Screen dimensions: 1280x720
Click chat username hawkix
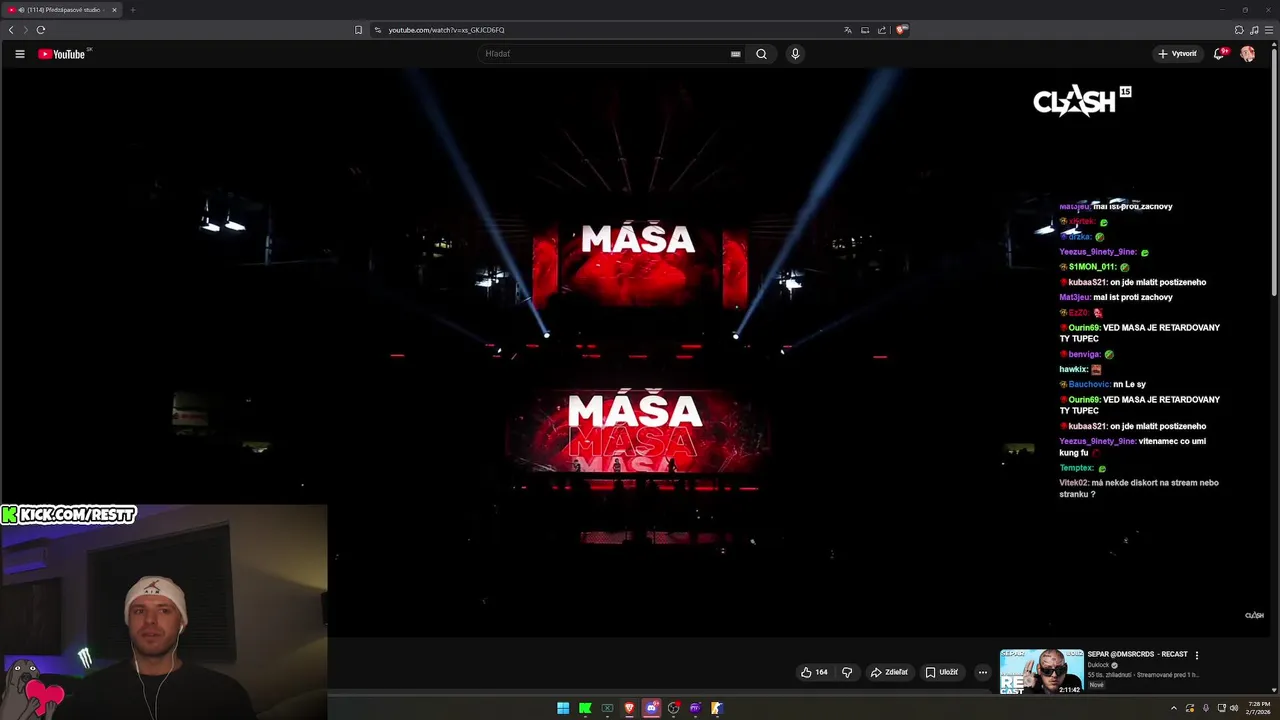coord(1073,369)
